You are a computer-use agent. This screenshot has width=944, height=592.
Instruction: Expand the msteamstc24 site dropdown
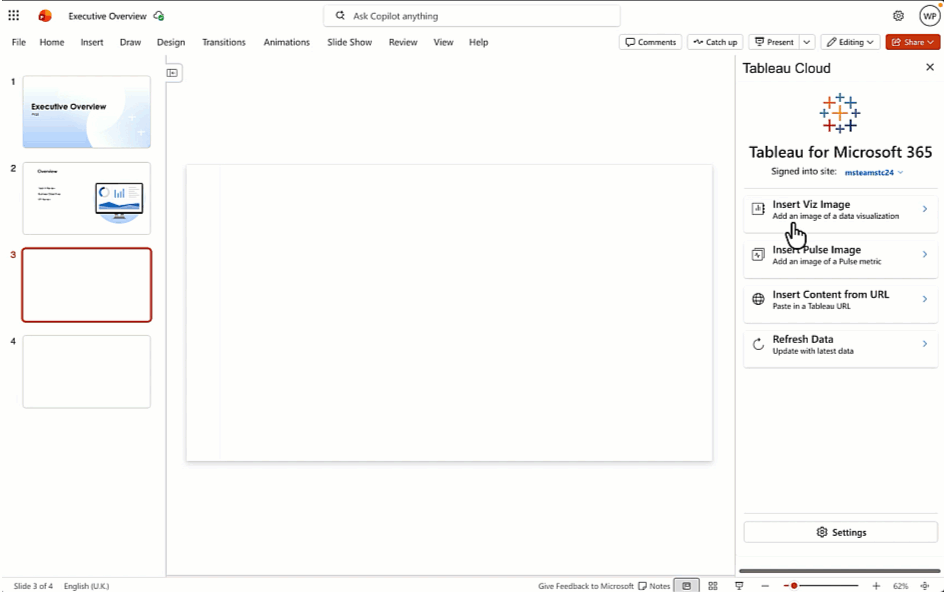click(873, 172)
